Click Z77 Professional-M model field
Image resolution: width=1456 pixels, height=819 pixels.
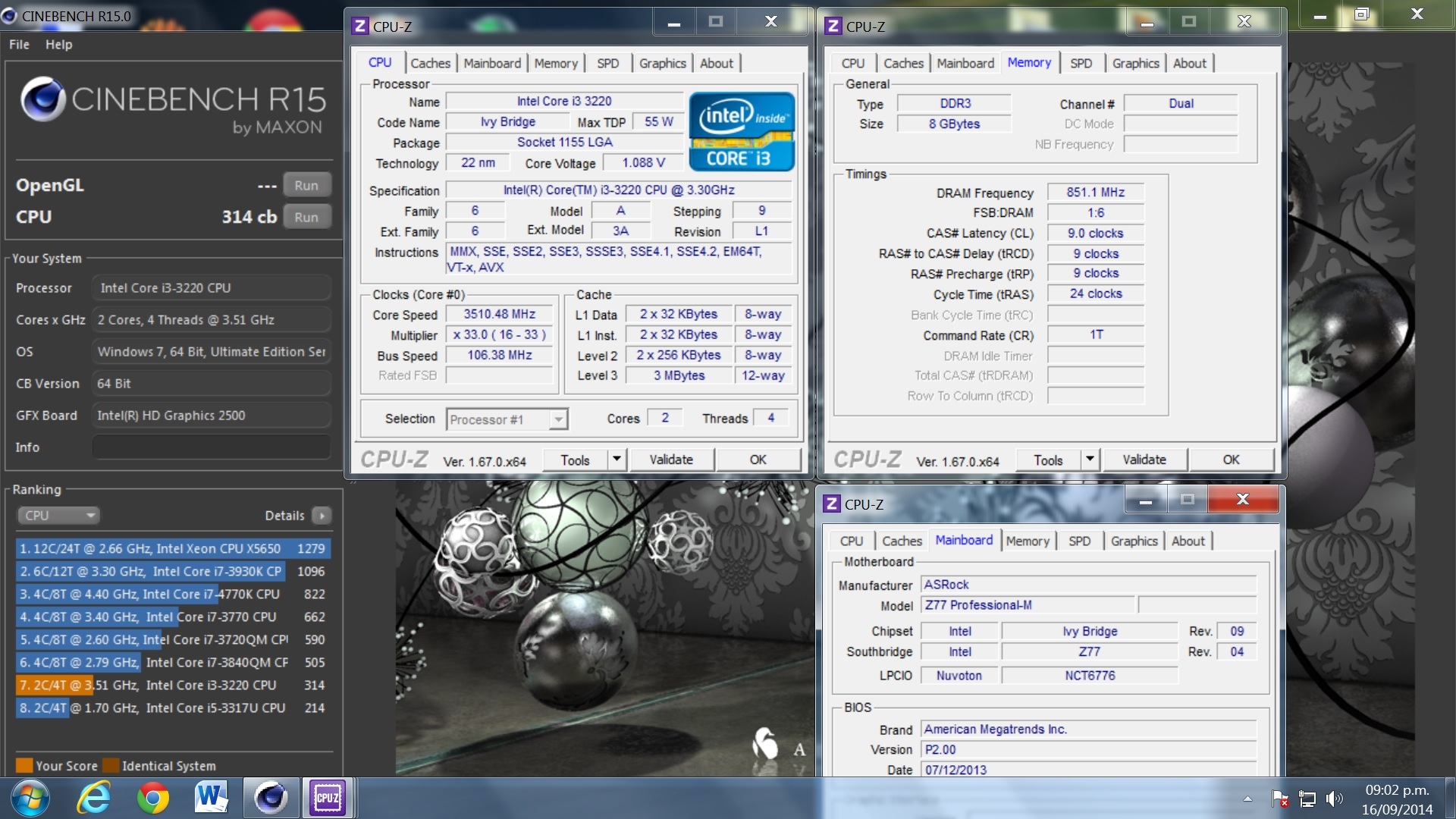click(x=1028, y=605)
